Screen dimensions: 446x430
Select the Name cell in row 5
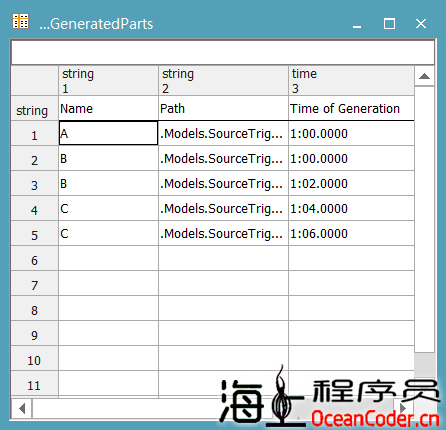(108, 234)
